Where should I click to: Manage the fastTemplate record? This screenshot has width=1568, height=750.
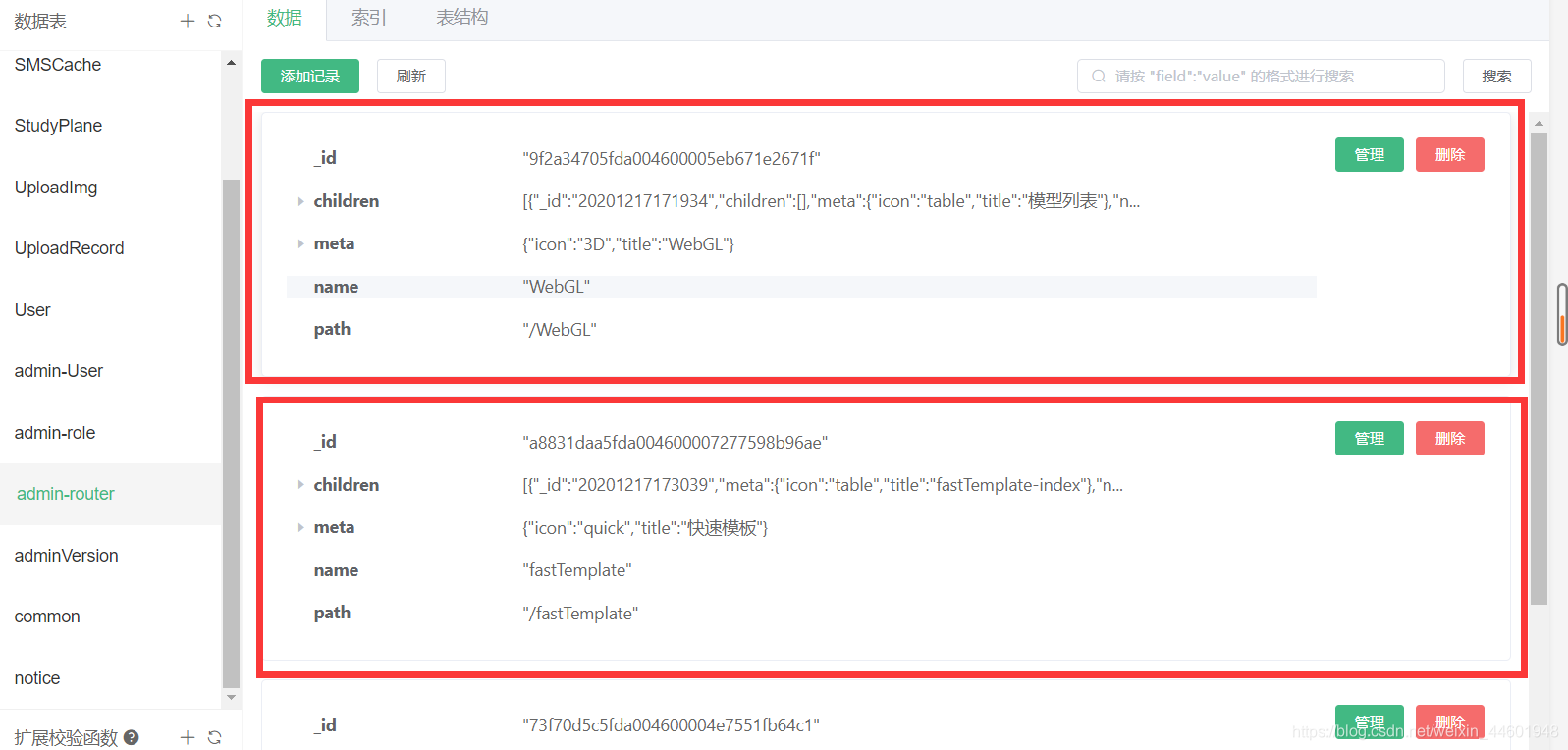[1370, 438]
